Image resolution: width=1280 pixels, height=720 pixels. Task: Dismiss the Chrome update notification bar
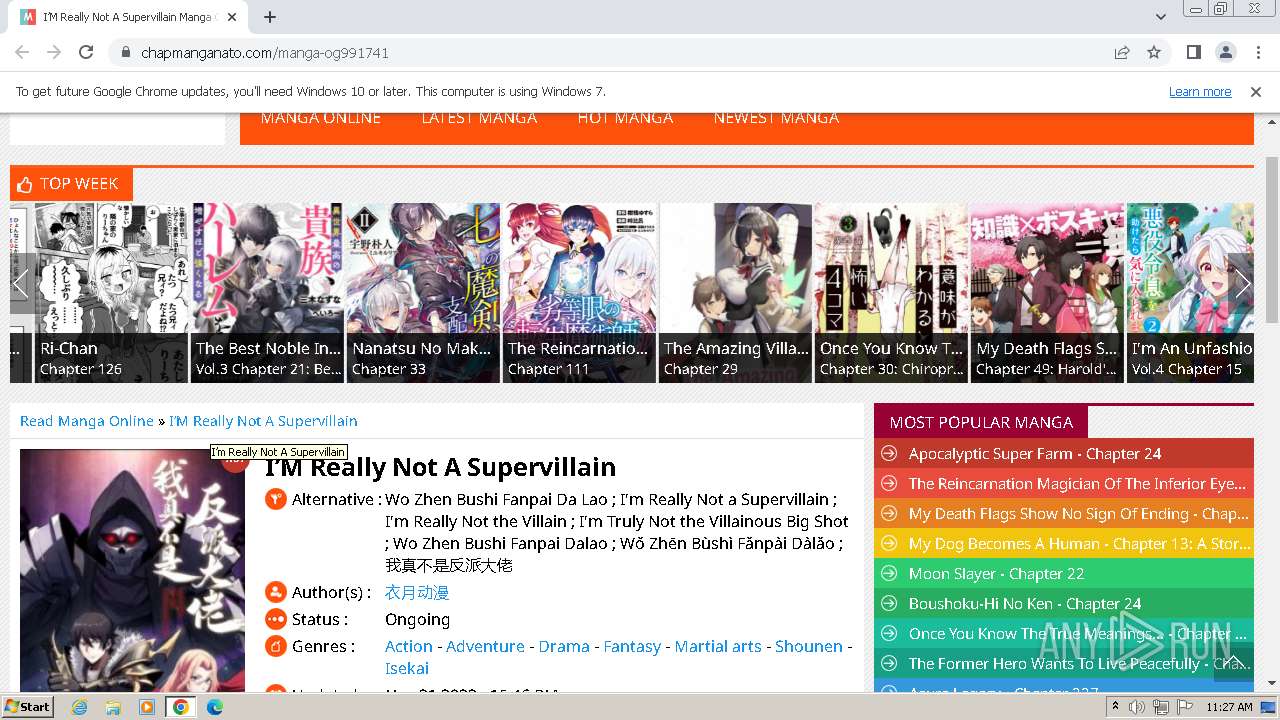pos(1256,91)
